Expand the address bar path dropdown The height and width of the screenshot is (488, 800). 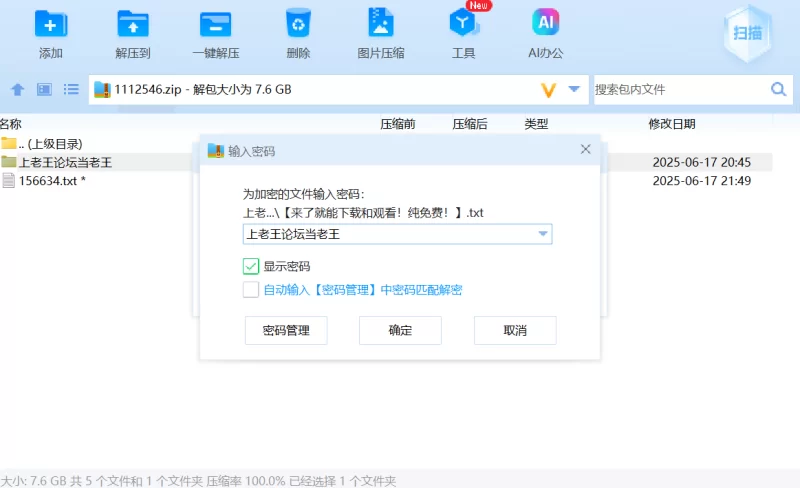574,89
